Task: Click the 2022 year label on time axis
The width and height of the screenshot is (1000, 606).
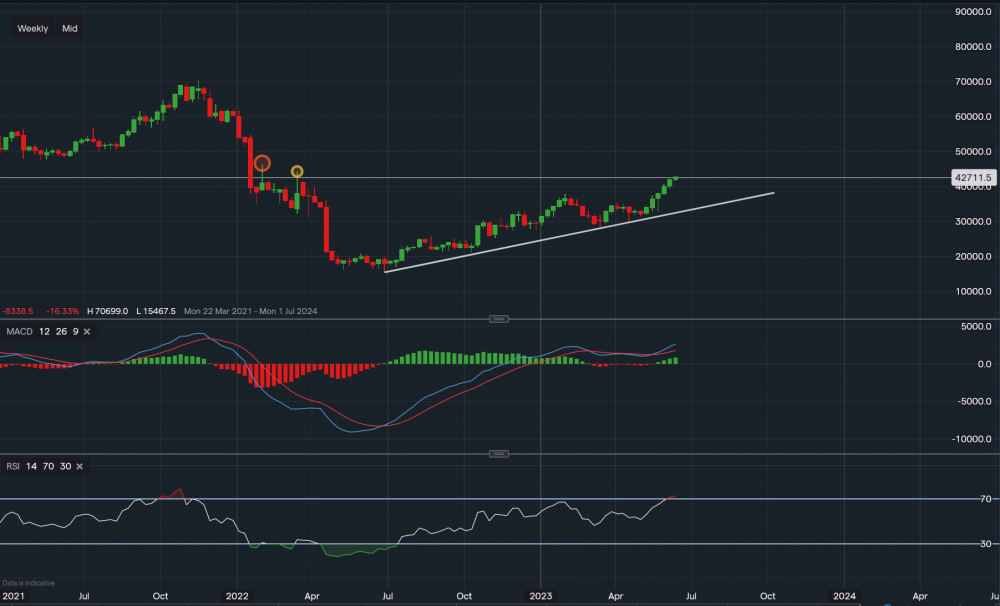Action: coord(237,594)
